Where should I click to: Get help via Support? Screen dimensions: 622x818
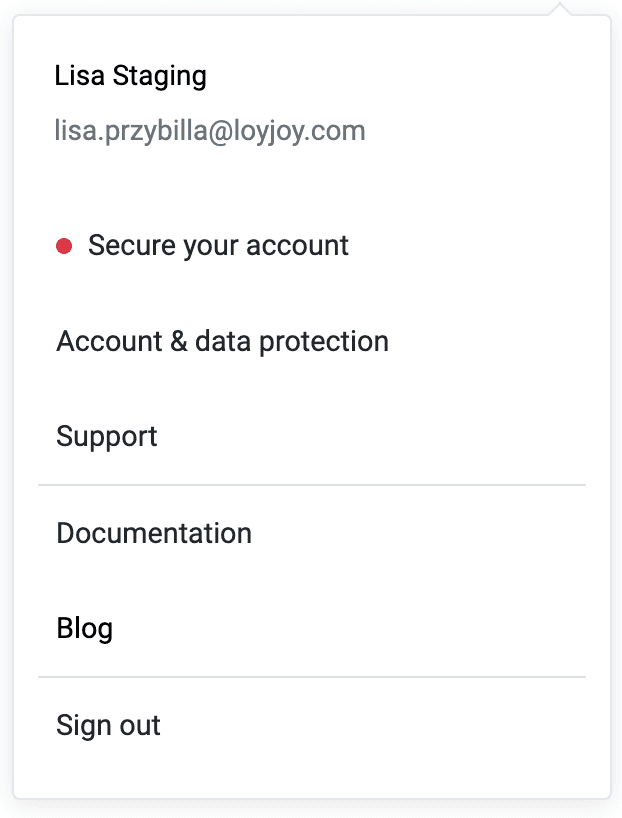pyautogui.click(x=106, y=437)
